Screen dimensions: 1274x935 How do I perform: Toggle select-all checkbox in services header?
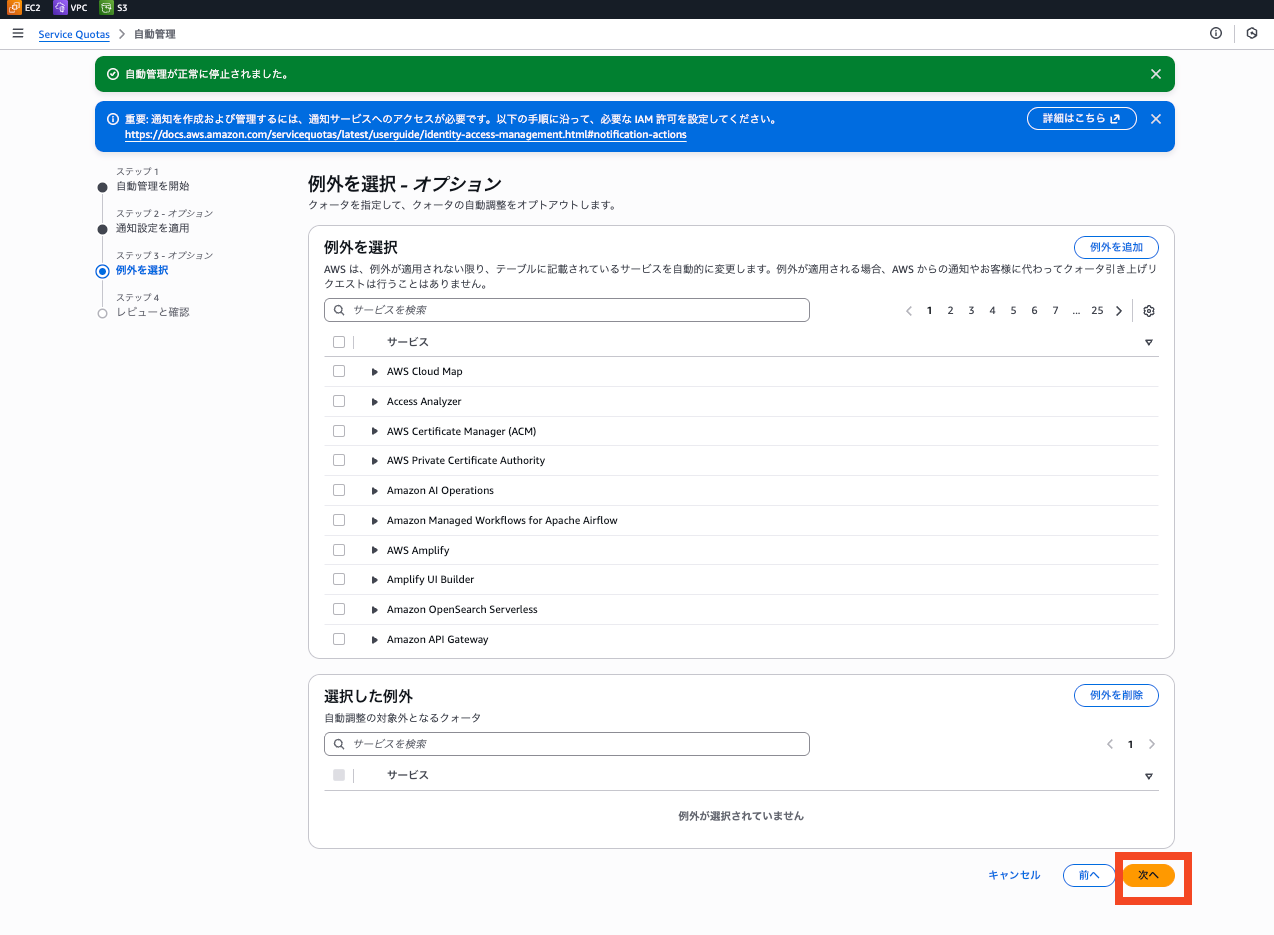pyautogui.click(x=339, y=342)
